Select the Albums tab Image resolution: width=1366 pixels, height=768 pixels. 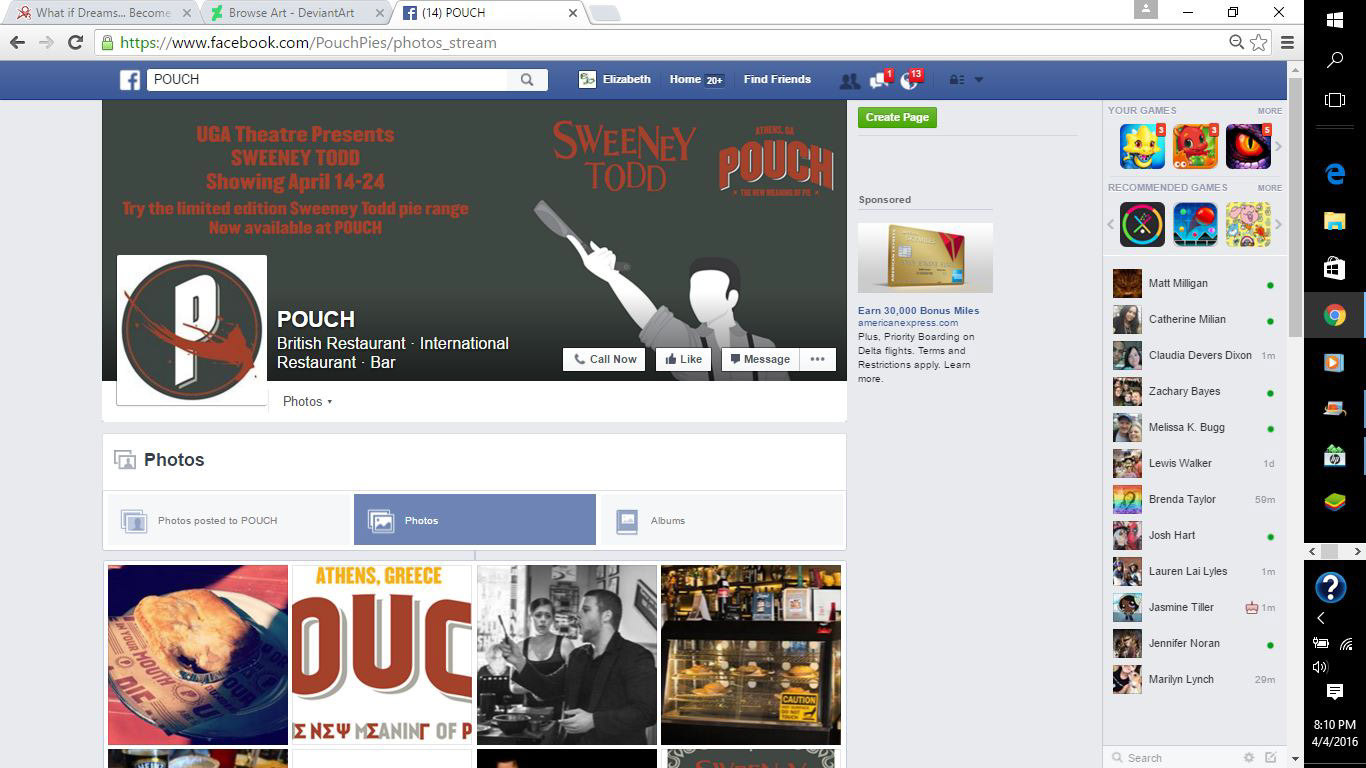point(721,520)
